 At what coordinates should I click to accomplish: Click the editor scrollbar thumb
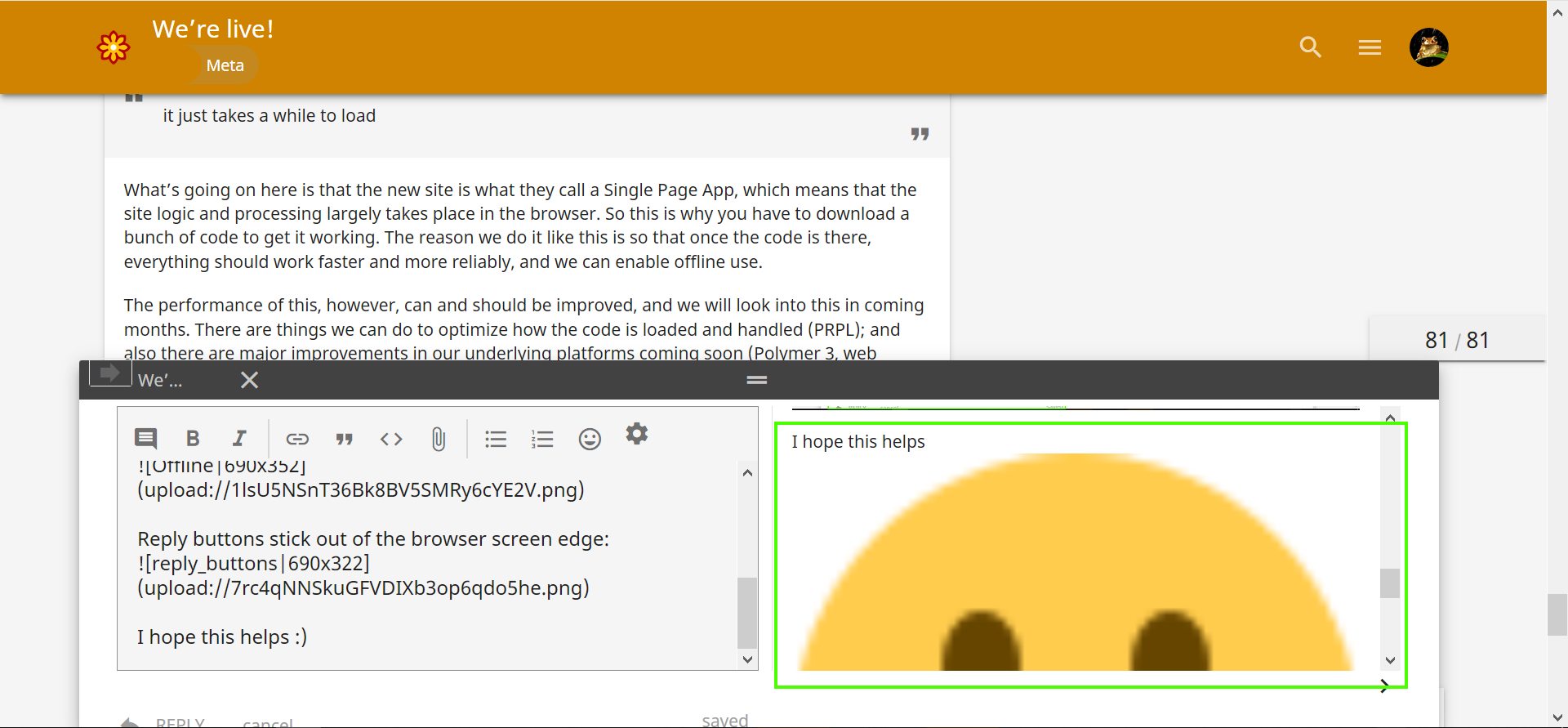pos(747,612)
